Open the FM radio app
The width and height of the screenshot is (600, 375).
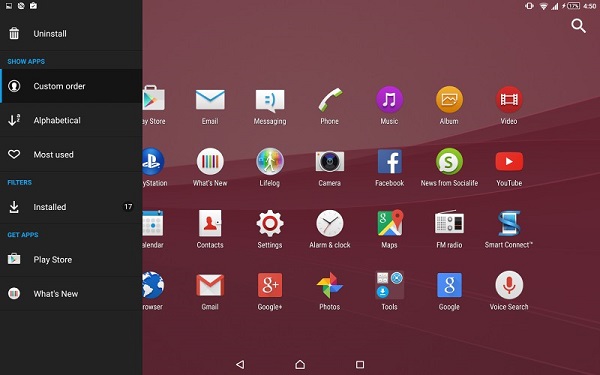(x=449, y=230)
